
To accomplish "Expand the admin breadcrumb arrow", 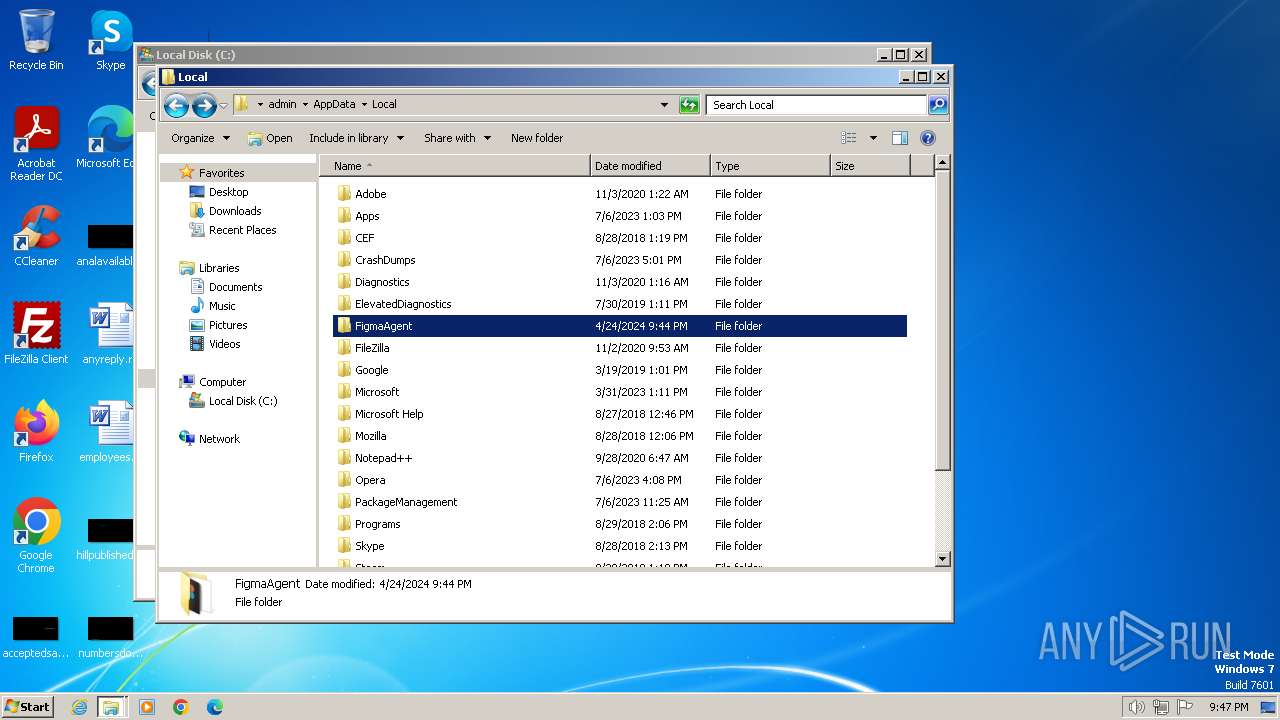I will (305, 105).
